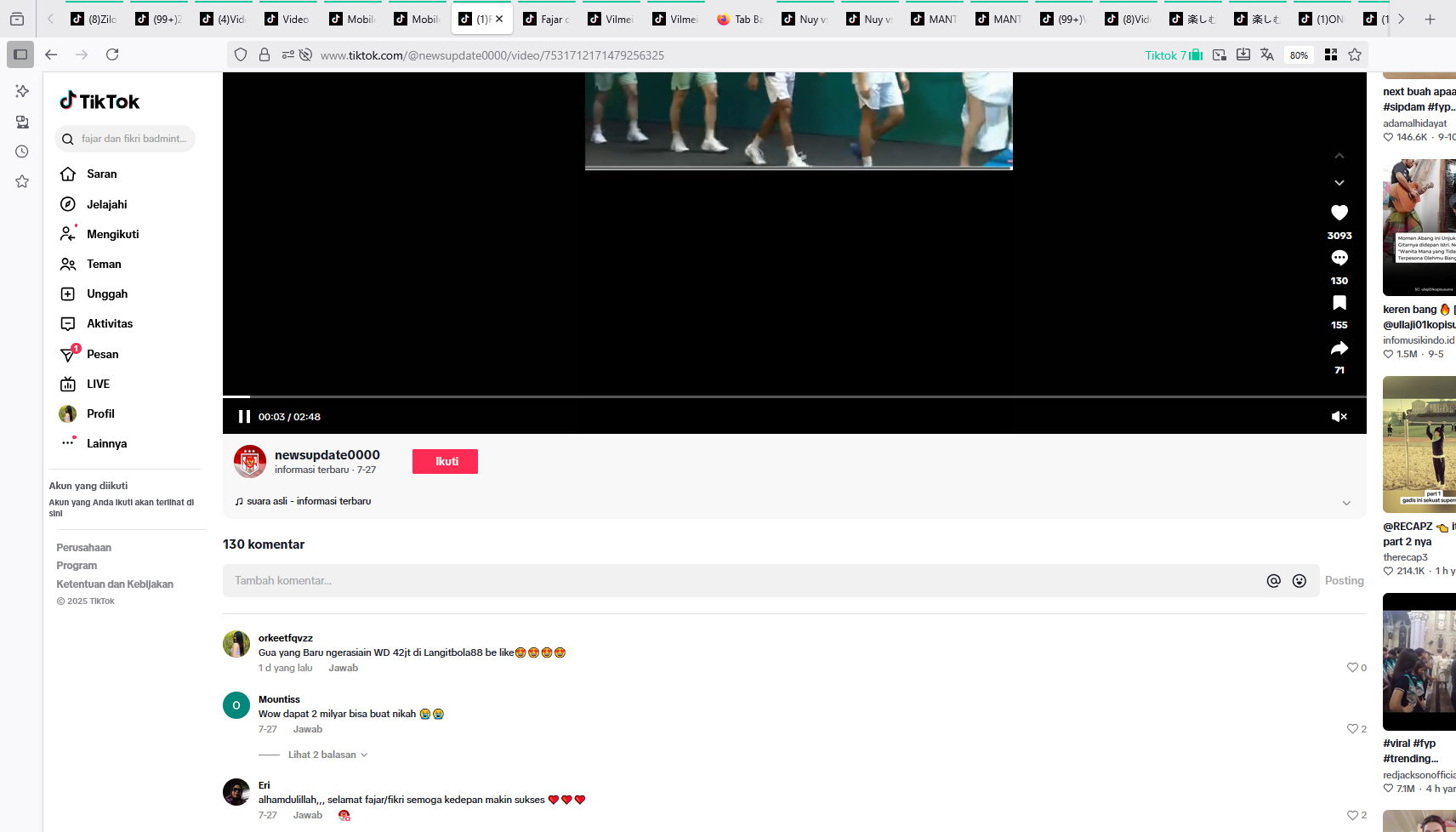This screenshot has height=832, width=1456.
Task: Click the Tambah komentar input field
Action: pos(744,580)
